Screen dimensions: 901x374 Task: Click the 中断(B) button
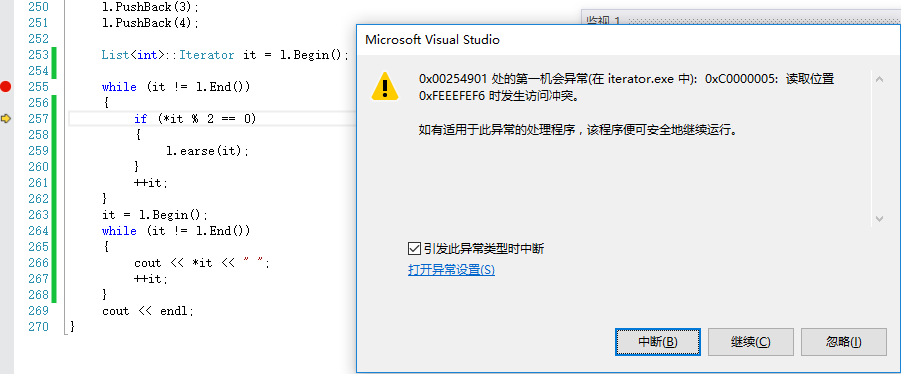pos(658,342)
